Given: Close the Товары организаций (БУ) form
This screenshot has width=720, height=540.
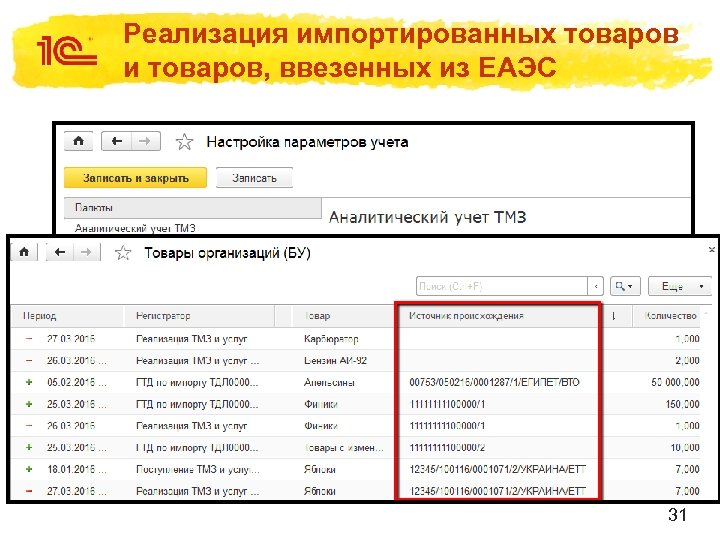Looking at the screenshot, I should pos(711,250).
